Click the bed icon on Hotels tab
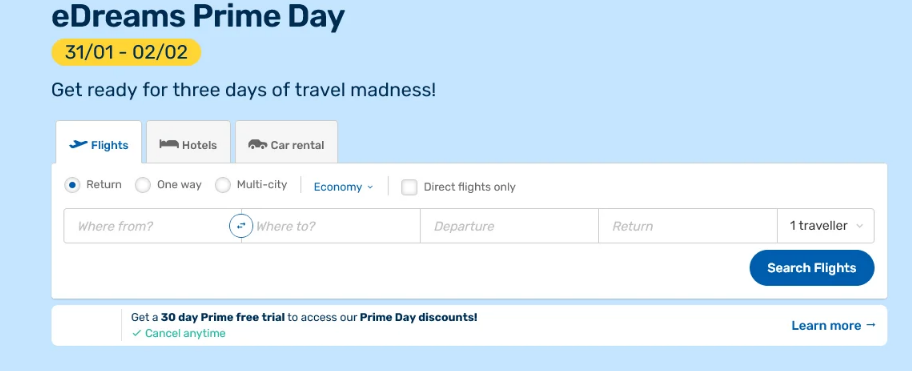This screenshot has width=912, height=371. tap(169, 144)
